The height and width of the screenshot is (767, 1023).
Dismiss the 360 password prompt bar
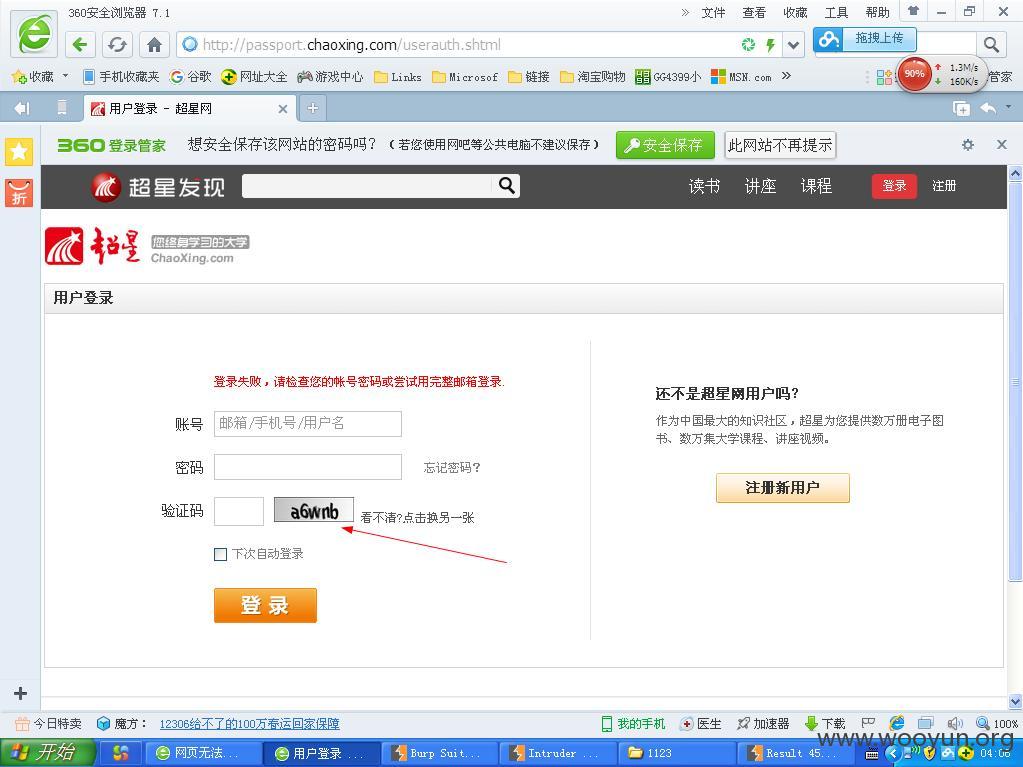(1002, 144)
